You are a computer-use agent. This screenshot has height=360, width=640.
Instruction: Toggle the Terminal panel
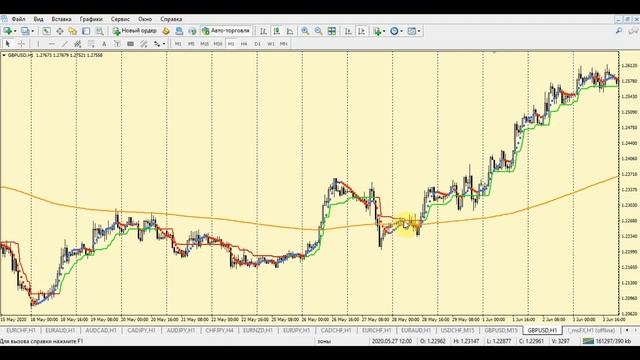click(x=86, y=31)
